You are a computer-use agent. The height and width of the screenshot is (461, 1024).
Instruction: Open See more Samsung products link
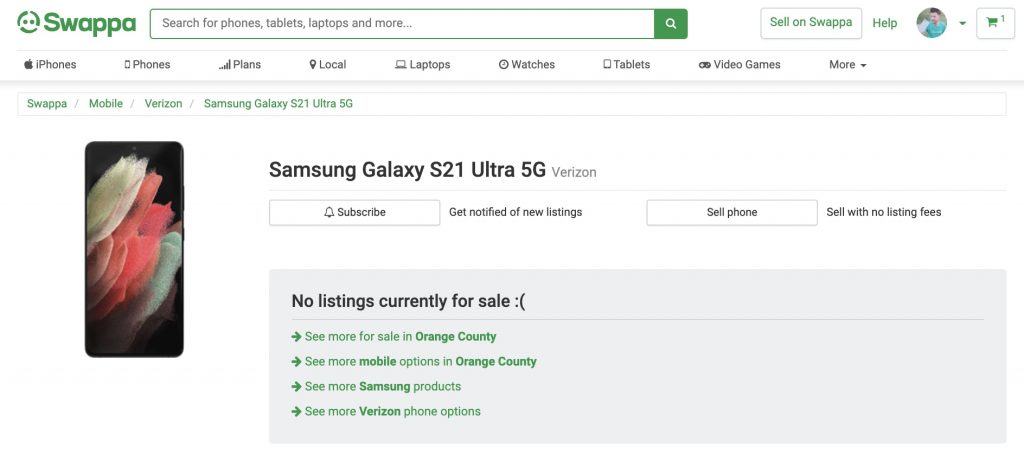(376, 387)
